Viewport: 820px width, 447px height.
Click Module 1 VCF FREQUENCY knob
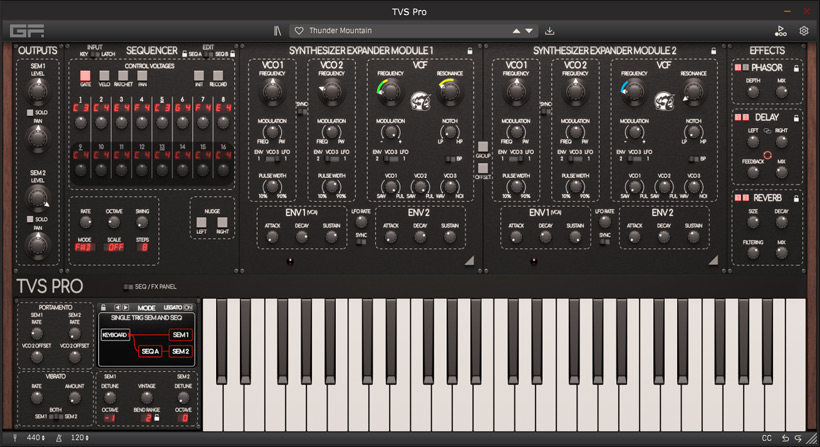pyautogui.click(x=390, y=91)
